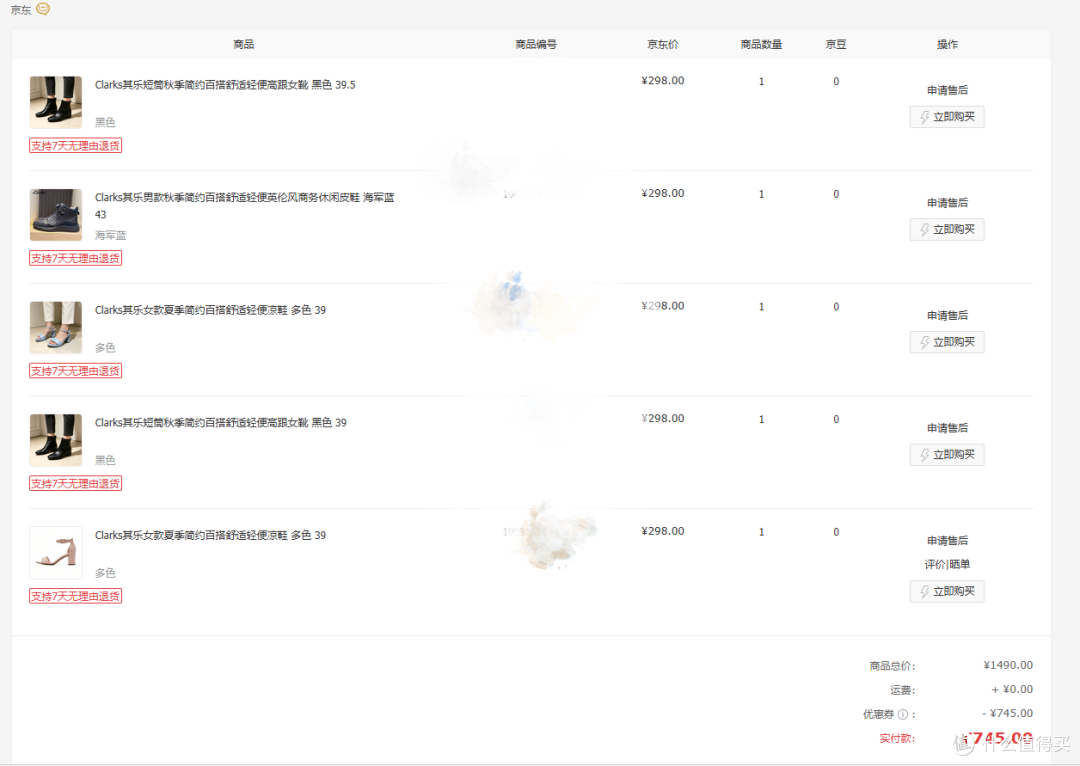Click the 支持7天无理由退货 badge under the 39.5 boots
Screen dimensions: 1080x766
point(76,145)
